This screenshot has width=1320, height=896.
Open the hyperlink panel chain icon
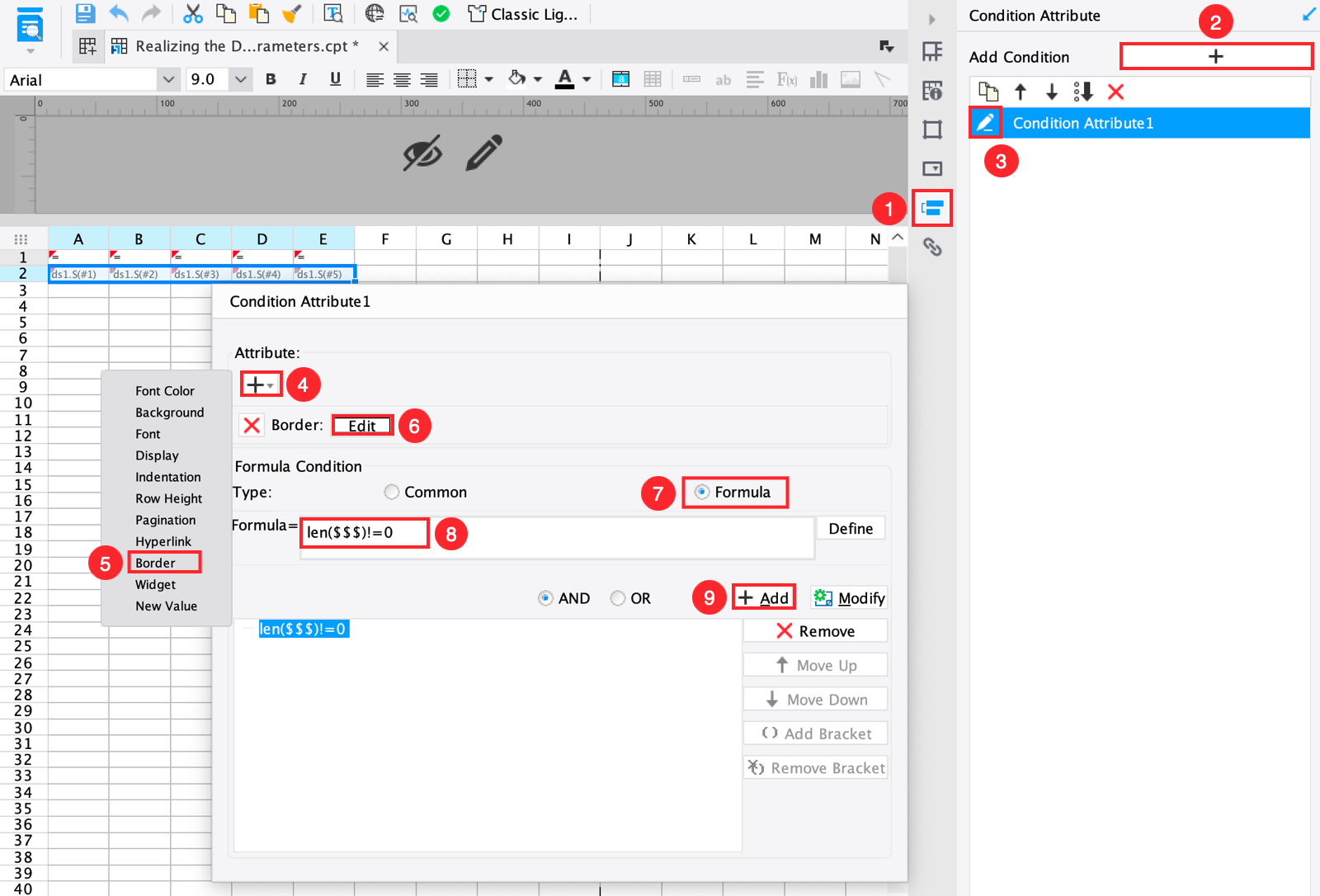pos(932,247)
